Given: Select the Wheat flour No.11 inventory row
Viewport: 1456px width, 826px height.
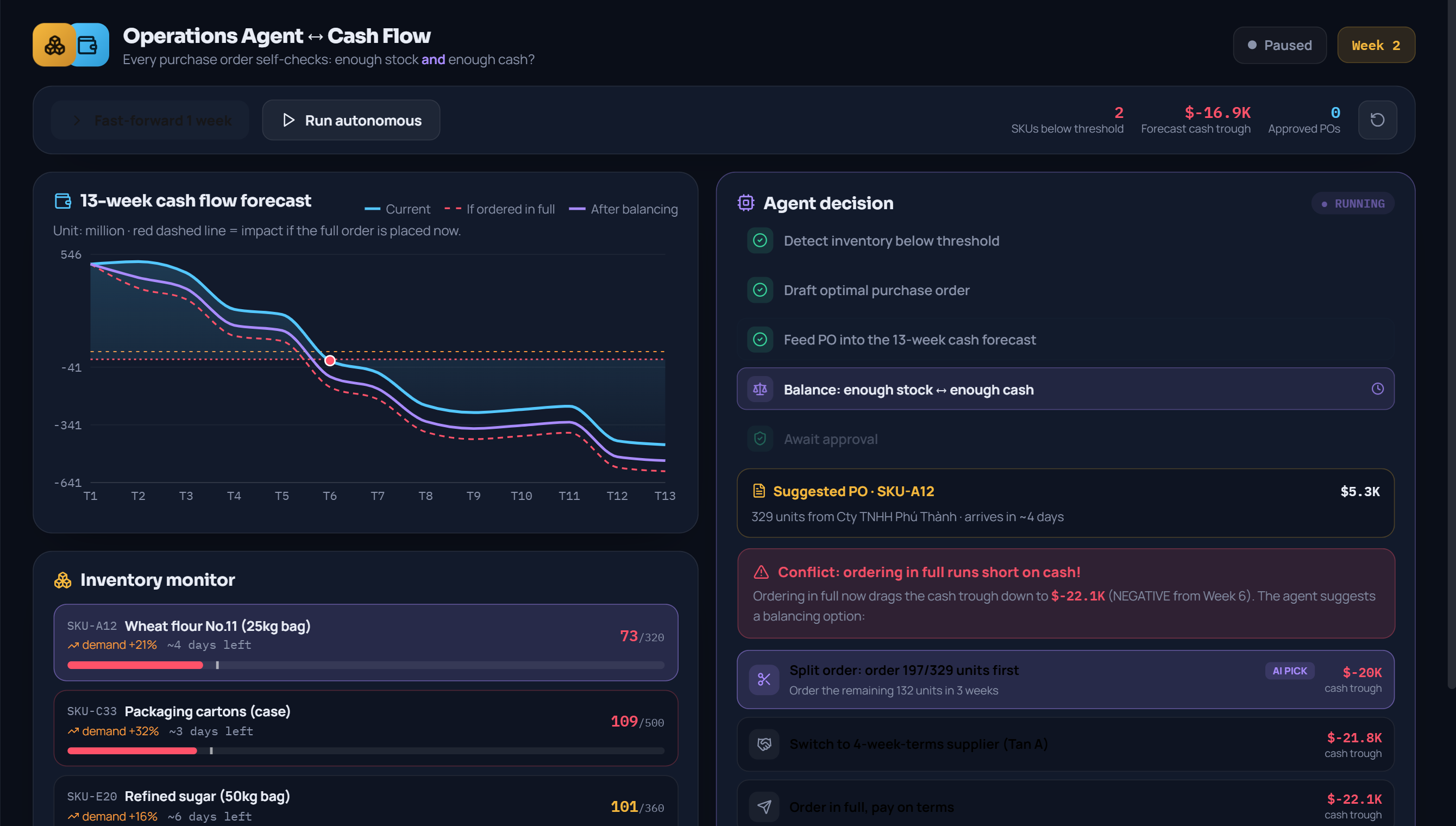Looking at the screenshot, I should 366,642.
